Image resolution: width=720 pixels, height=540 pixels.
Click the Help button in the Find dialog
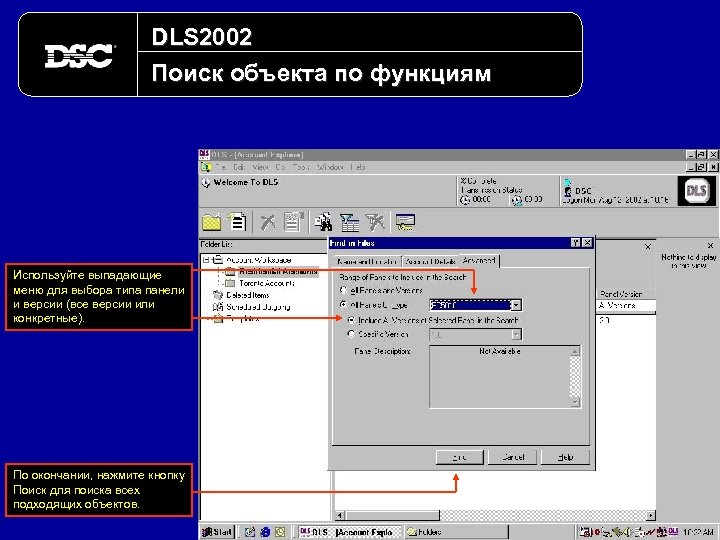[x=565, y=457]
